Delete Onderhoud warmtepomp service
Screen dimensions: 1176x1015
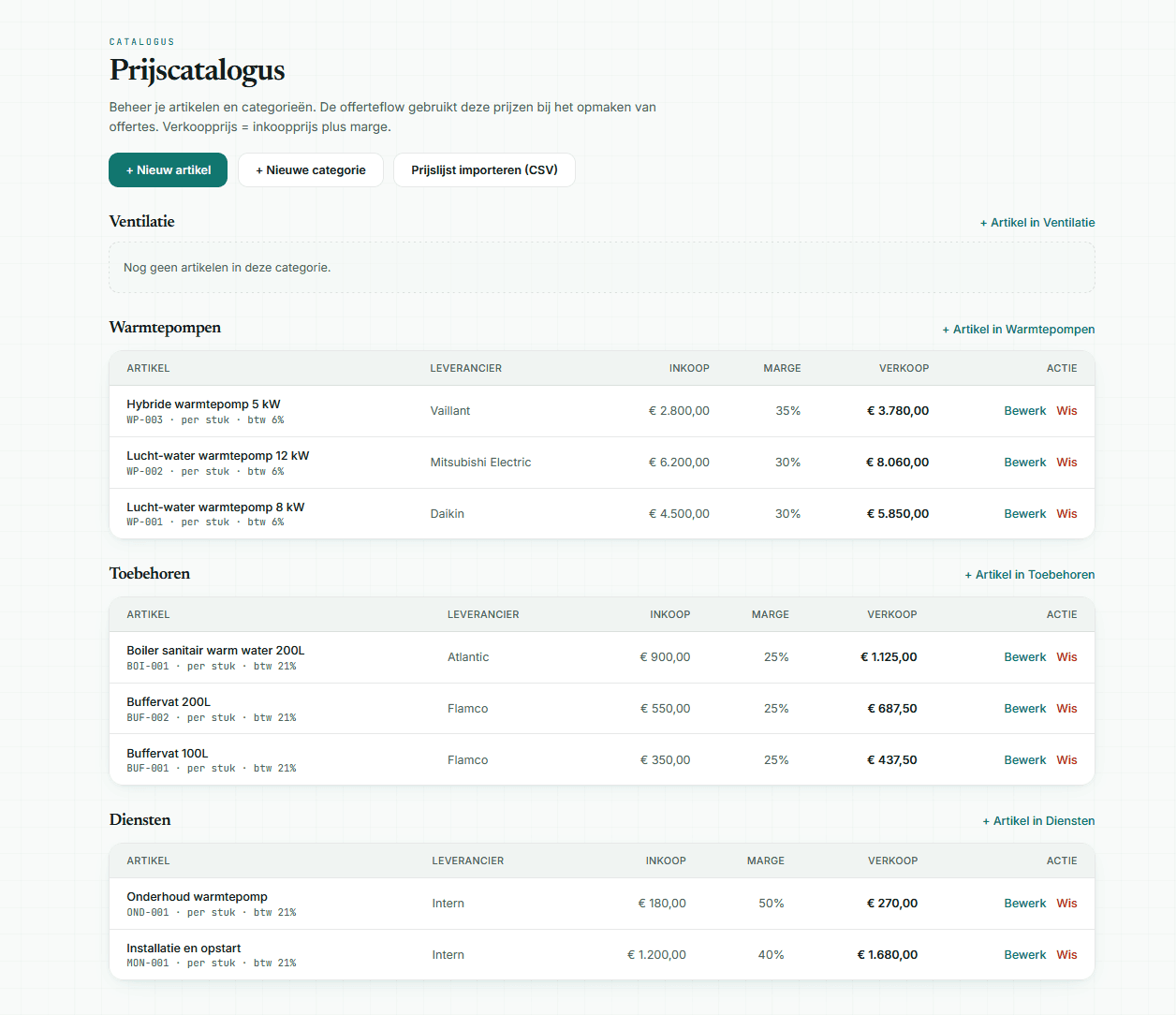click(1067, 904)
